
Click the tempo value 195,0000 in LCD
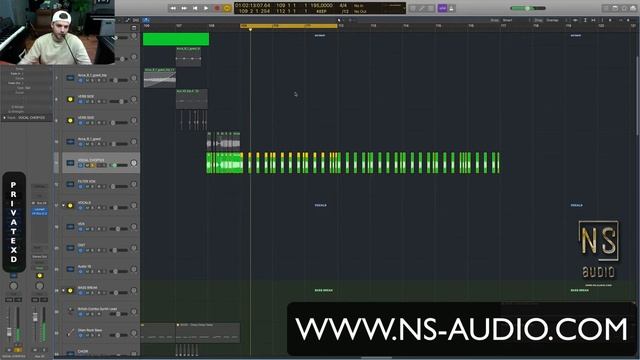pyautogui.click(x=321, y=5)
